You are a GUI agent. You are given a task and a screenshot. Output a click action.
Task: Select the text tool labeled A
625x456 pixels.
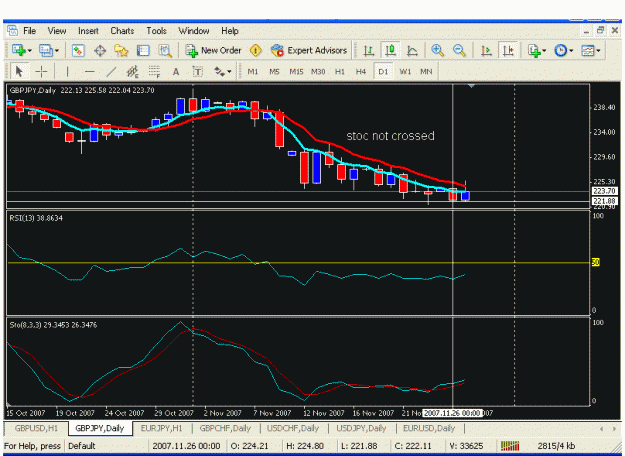tap(176, 72)
